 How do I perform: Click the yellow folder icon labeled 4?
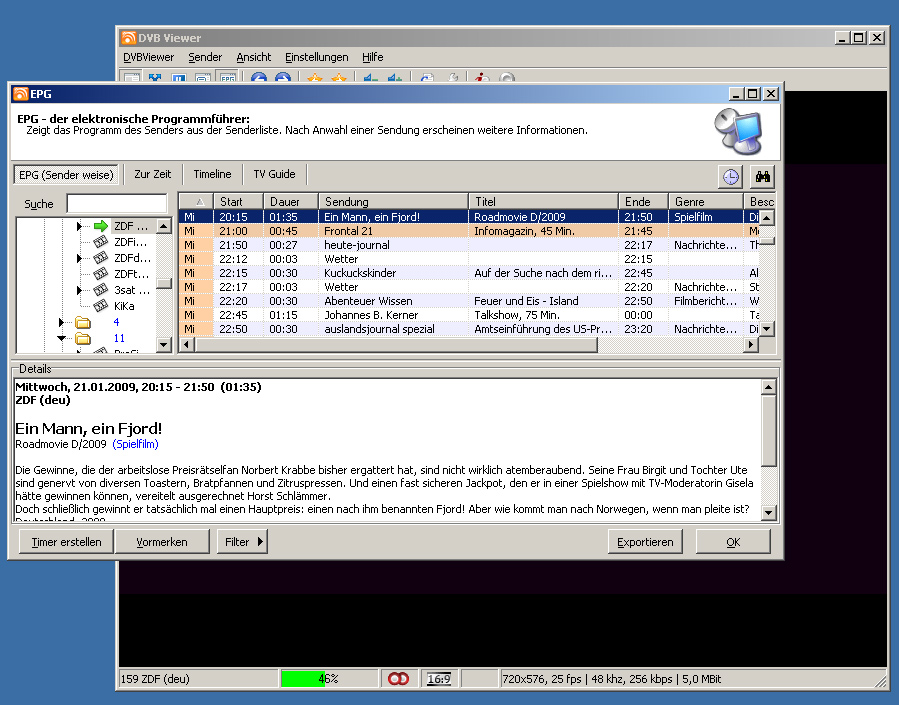coord(82,322)
